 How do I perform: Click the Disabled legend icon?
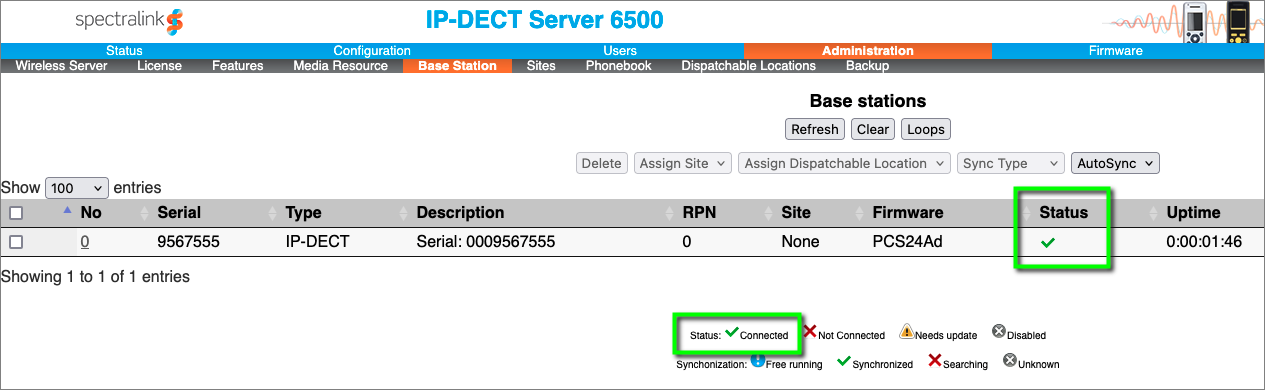[998, 332]
